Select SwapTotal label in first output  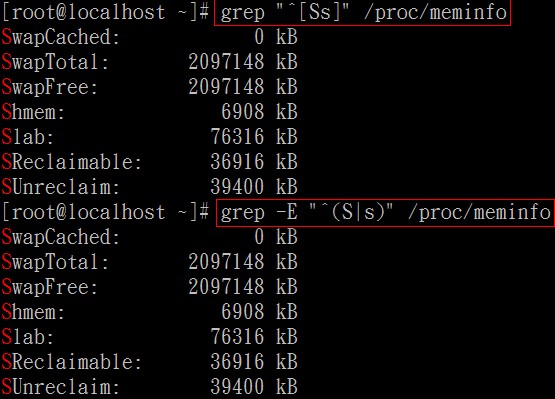click(x=55, y=62)
